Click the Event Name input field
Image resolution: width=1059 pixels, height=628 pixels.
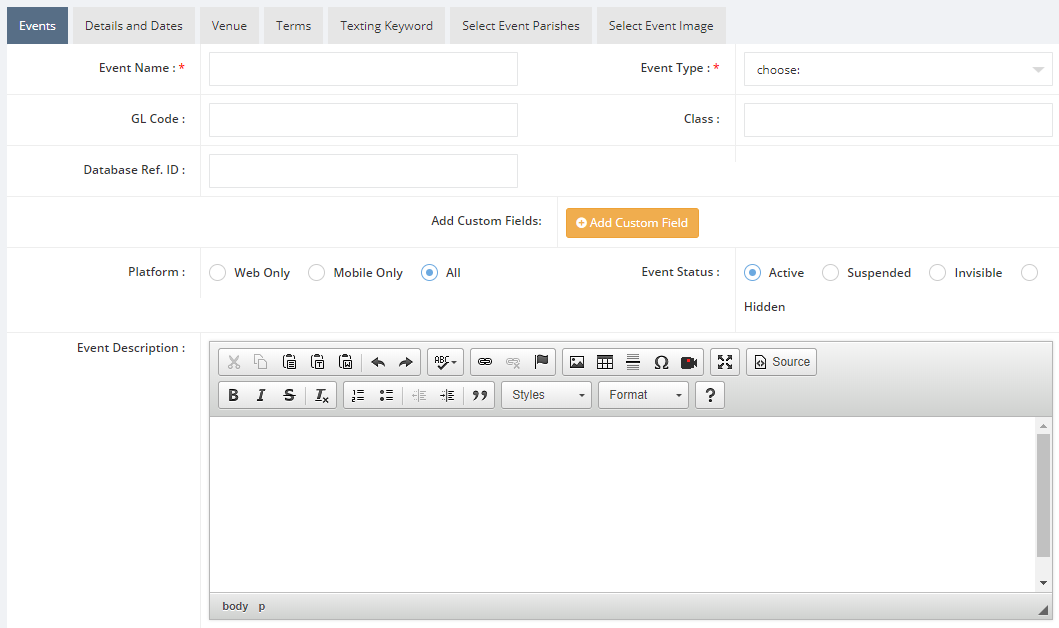click(x=363, y=69)
